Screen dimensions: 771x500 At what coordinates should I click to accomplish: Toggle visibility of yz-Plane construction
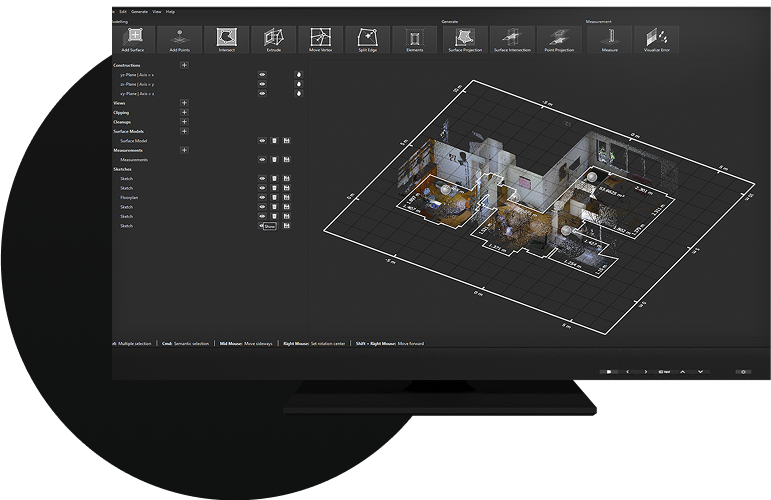pyautogui.click(x=262, y=75)
